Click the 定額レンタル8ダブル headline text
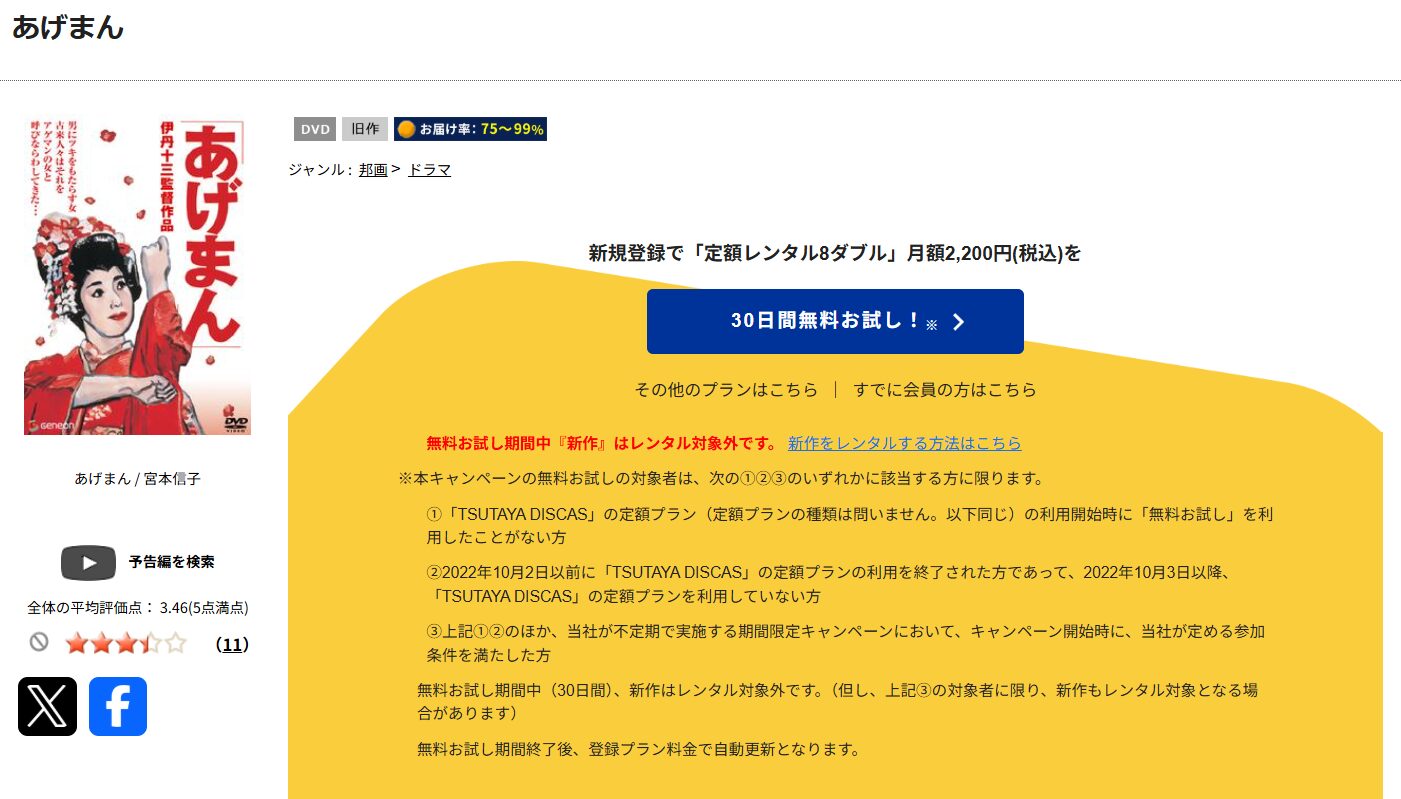The width and height of the screenshot is (1401, 799). click(x=835, y=253)
